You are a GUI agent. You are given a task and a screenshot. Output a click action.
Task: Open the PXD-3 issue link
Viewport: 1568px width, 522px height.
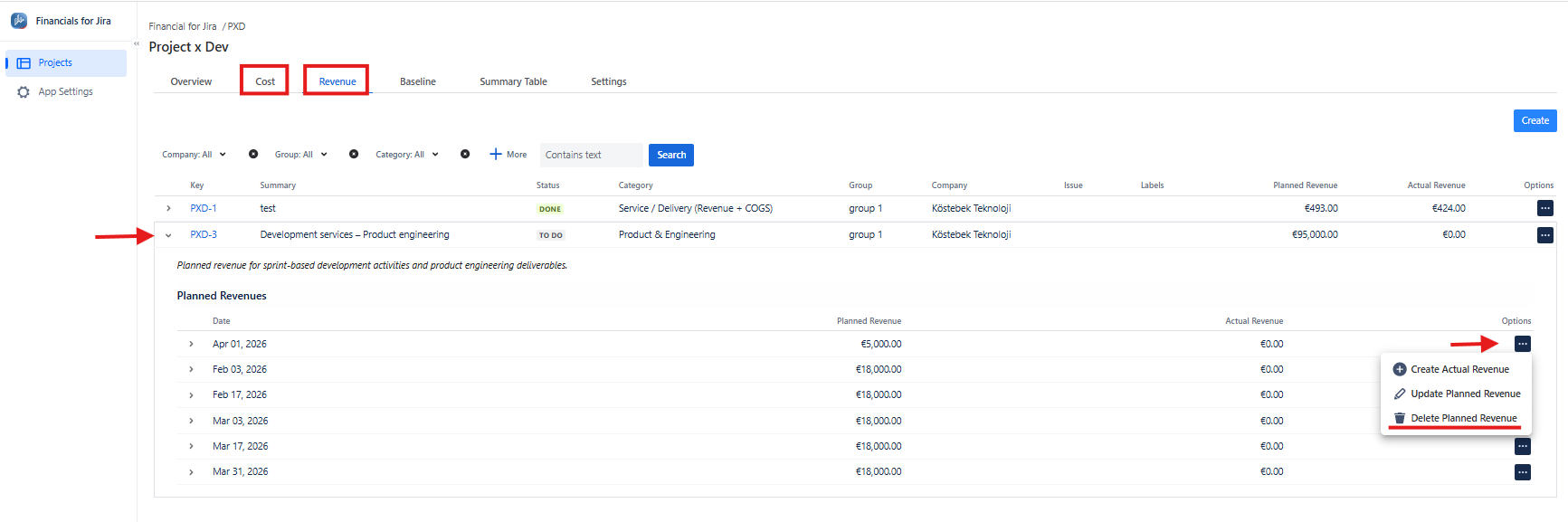(x=204, y=235)
